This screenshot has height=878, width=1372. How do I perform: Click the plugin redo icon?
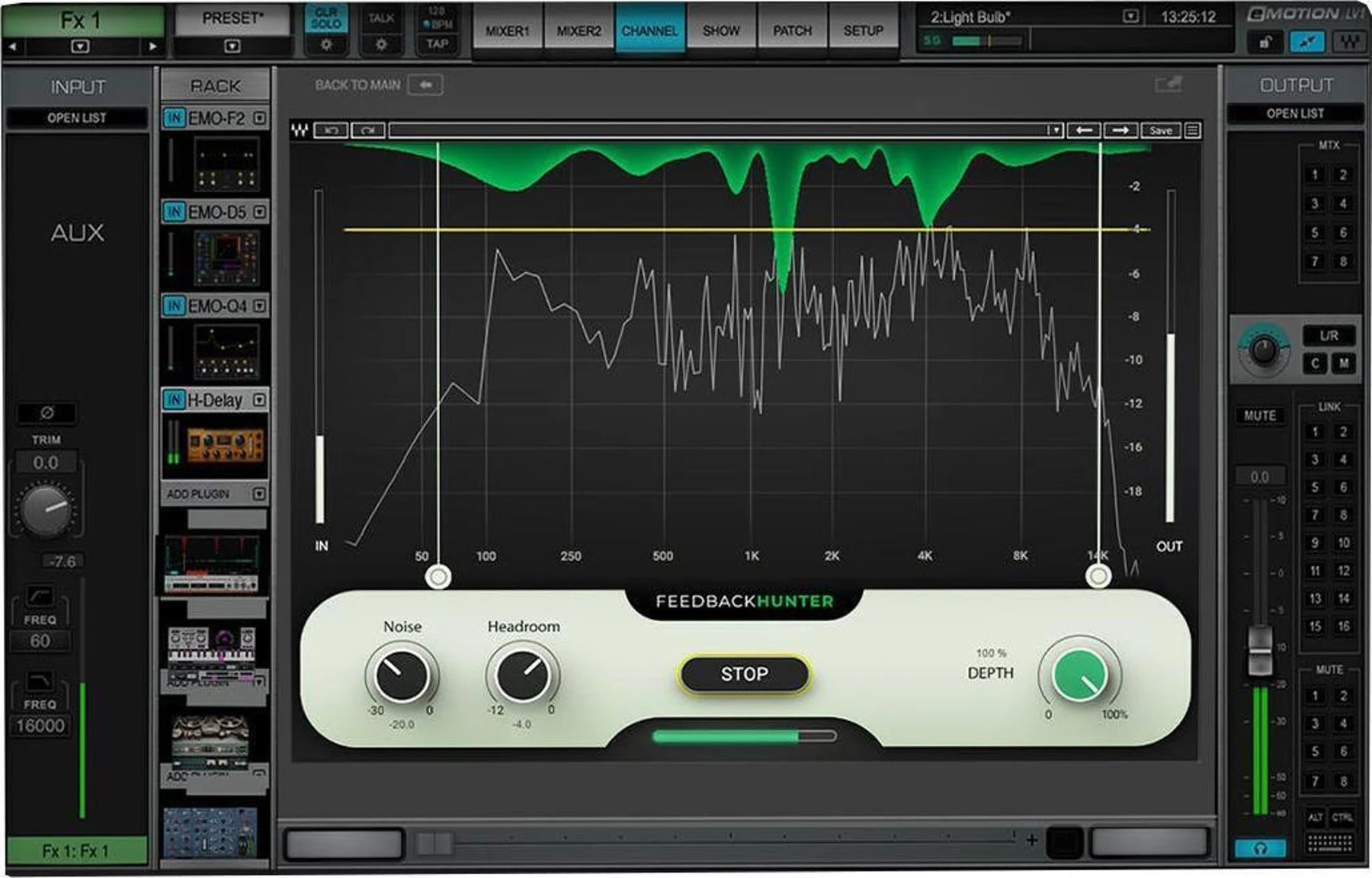pyautogui.click(x=367, y=130)
